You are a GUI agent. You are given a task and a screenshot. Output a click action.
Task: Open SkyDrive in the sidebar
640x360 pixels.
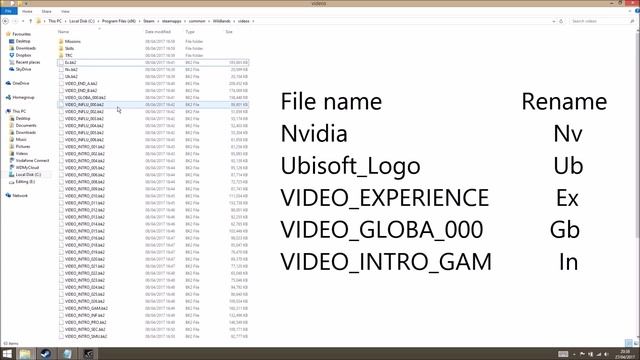(20, 69)
